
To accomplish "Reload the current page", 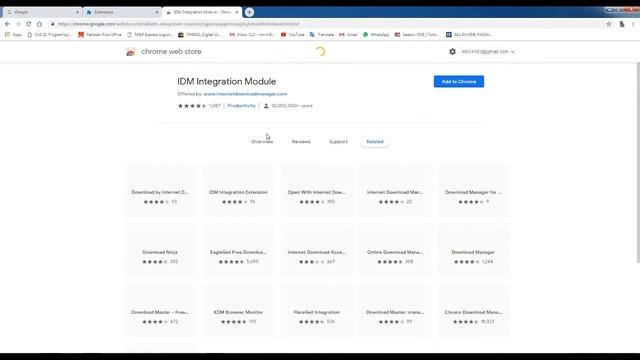I will 29,24.
